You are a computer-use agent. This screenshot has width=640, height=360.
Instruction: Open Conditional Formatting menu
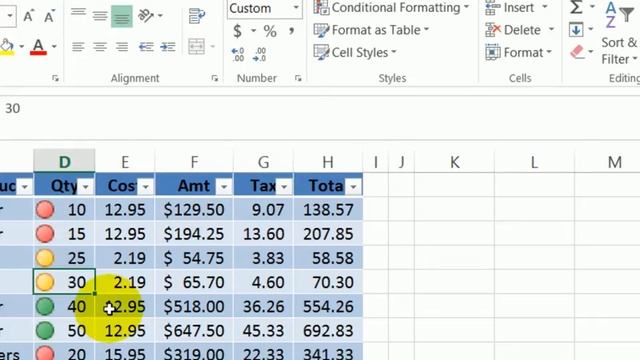[391, 7]
